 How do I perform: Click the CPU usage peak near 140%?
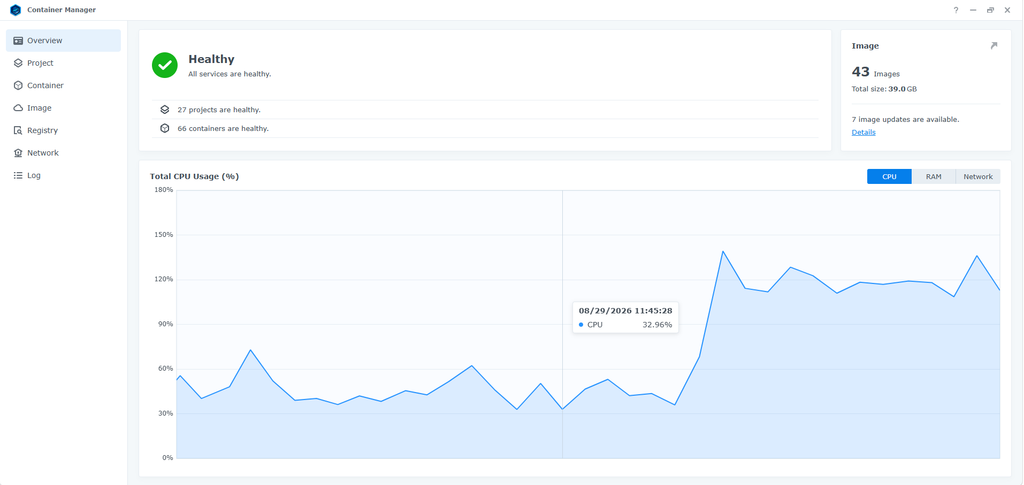pyautogui.click(x=723, y=251)
